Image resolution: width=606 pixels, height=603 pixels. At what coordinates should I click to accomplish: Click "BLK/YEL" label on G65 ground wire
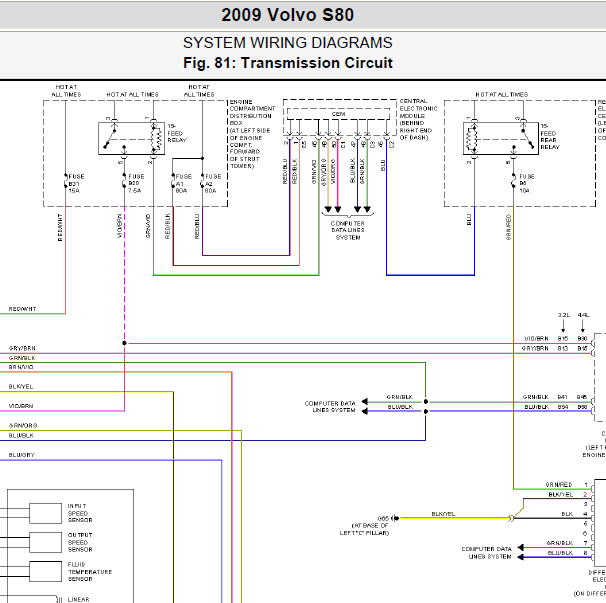[x=443, y=514]
